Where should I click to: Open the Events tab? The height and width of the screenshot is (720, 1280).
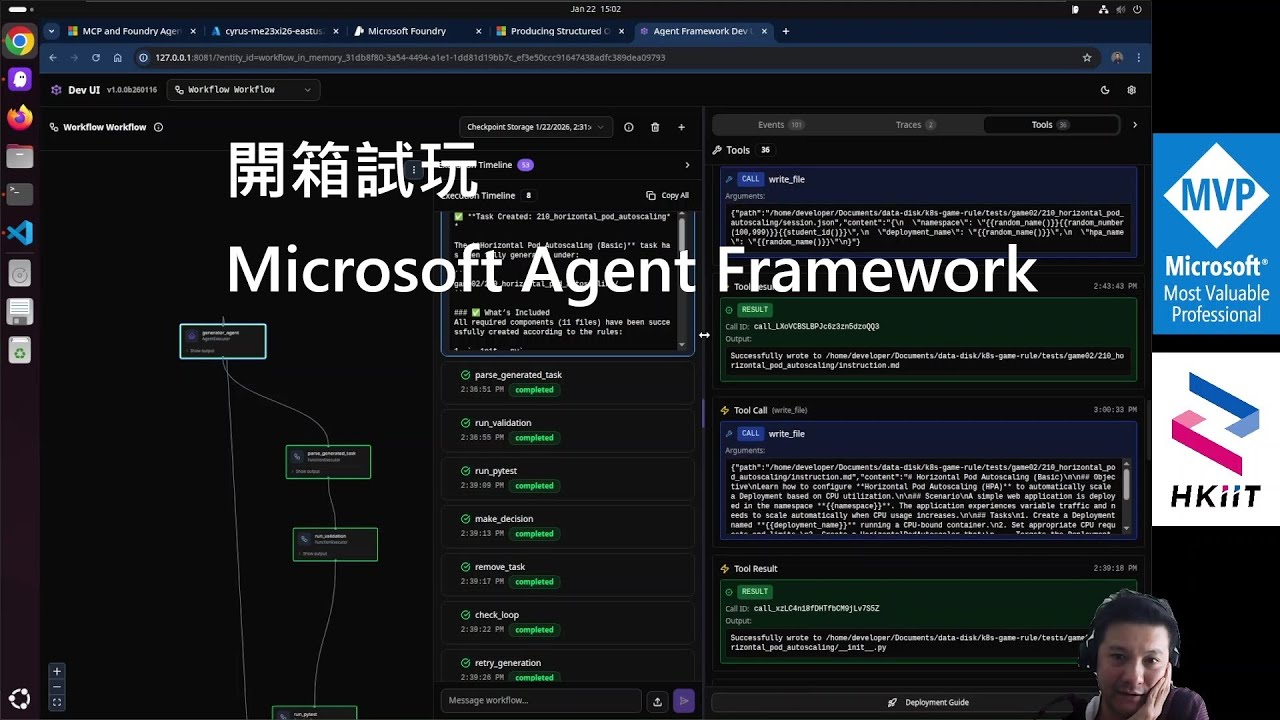coord(780,125)
